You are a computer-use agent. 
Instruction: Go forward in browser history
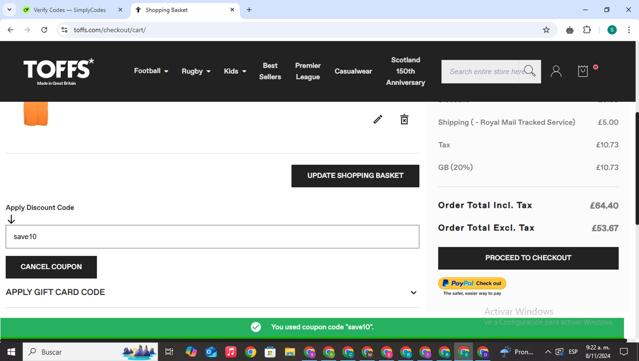coord(27,30)
